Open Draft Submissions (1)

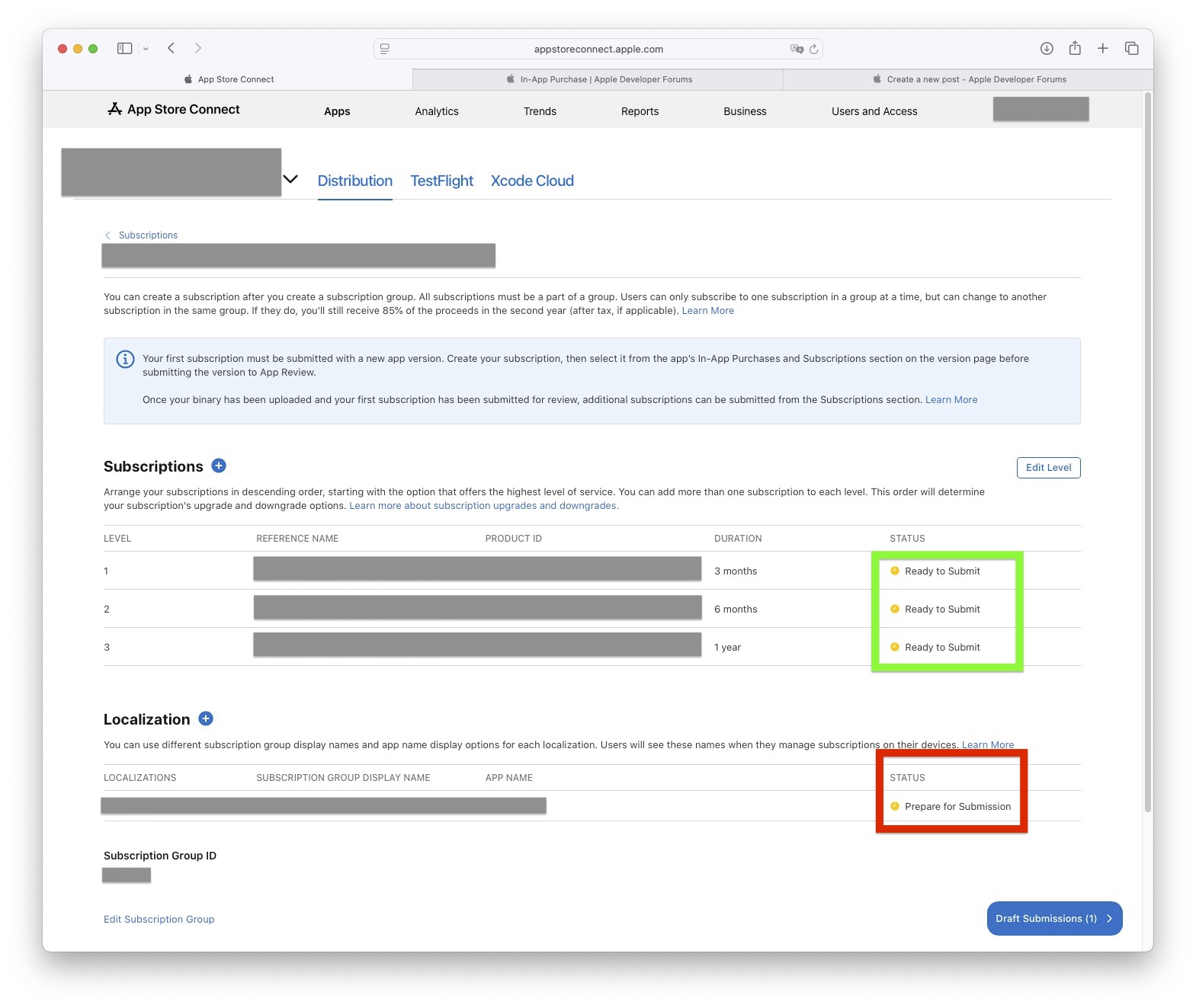pos(1054,919)
